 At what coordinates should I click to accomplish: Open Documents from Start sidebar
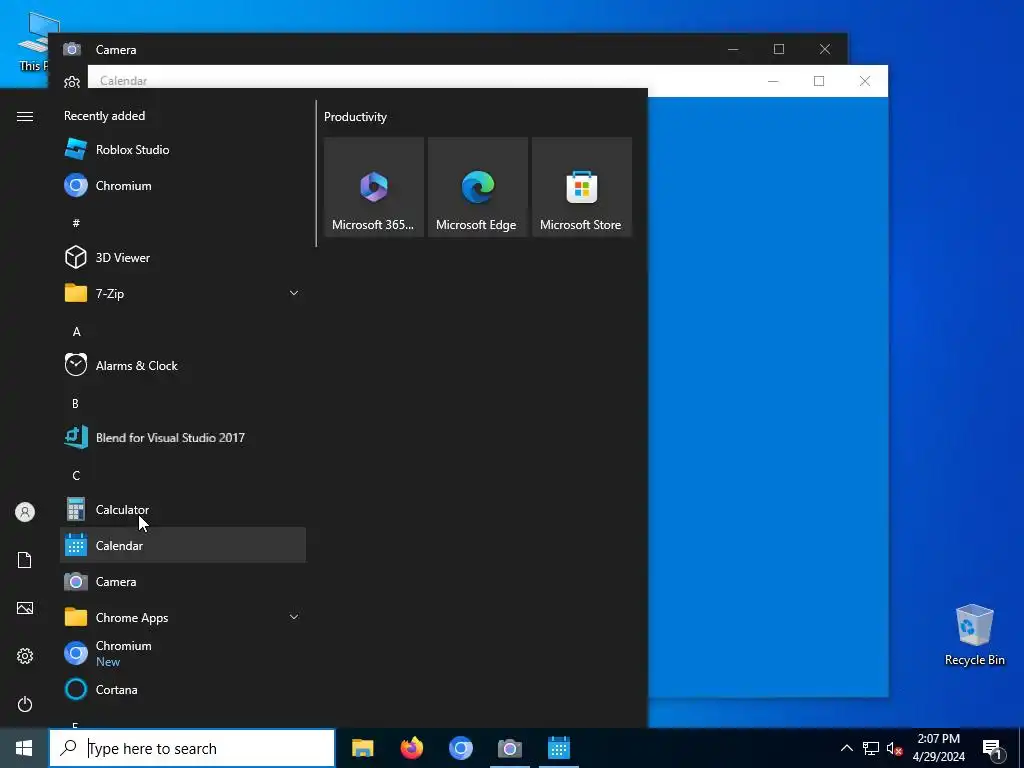(25, 560)
